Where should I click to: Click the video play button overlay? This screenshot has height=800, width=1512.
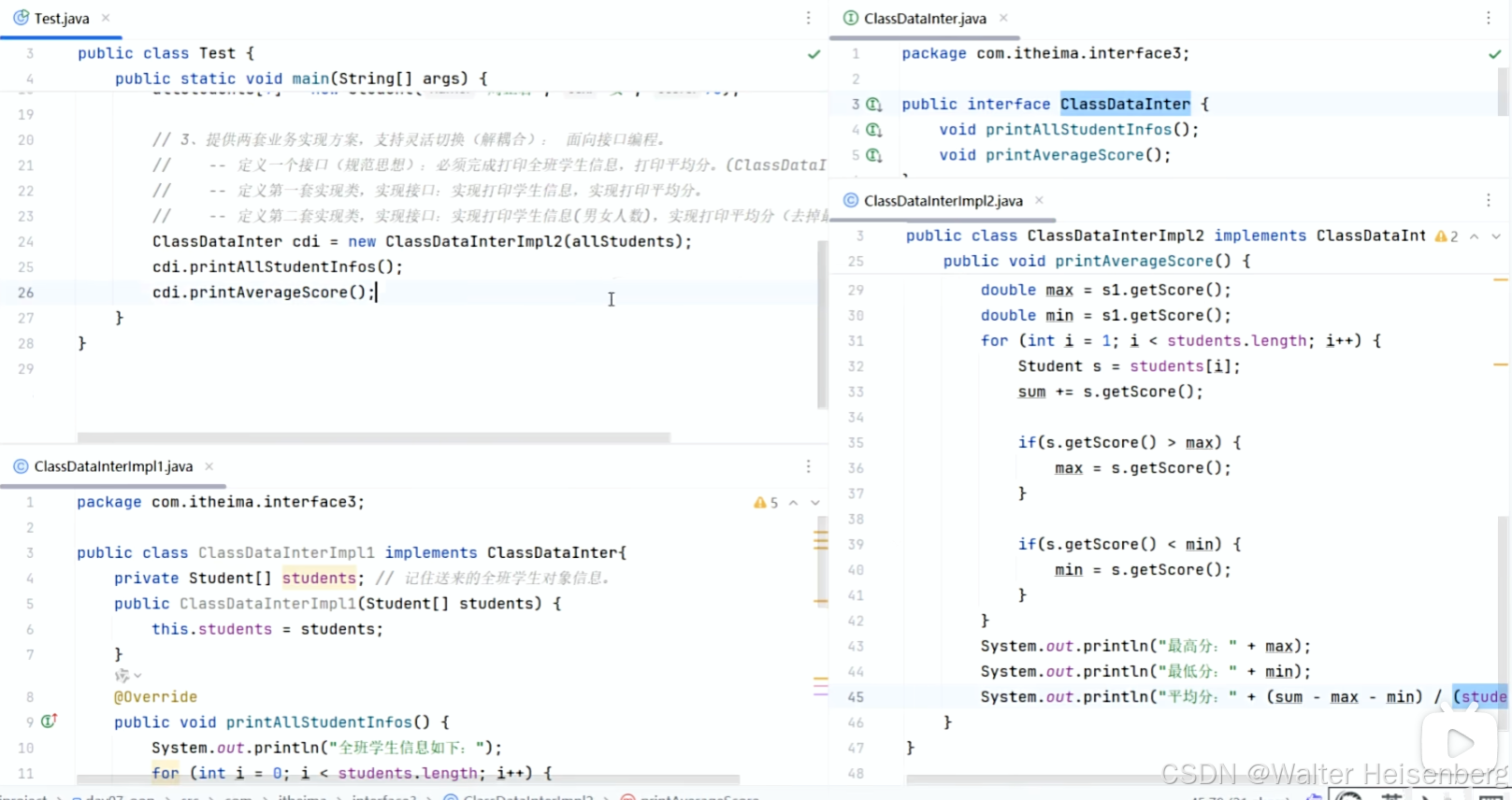1459,744
